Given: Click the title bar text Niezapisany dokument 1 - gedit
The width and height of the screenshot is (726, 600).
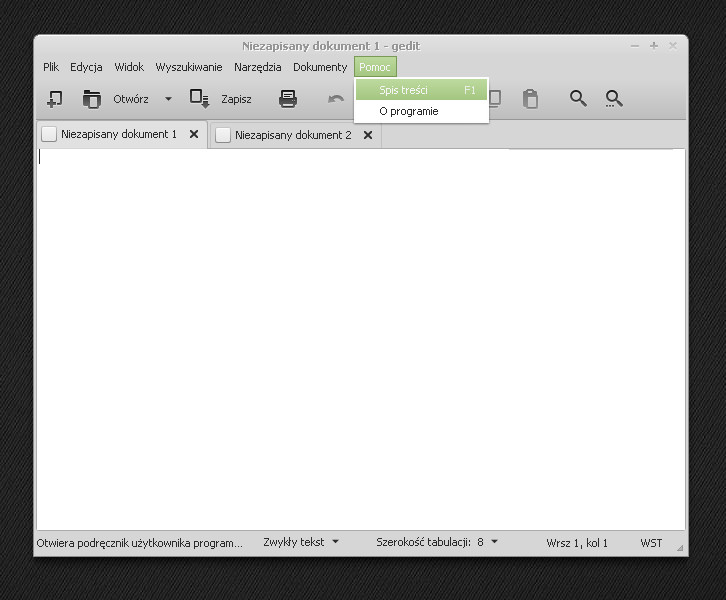Looking at the screenshot, I should tap(331, 46).
